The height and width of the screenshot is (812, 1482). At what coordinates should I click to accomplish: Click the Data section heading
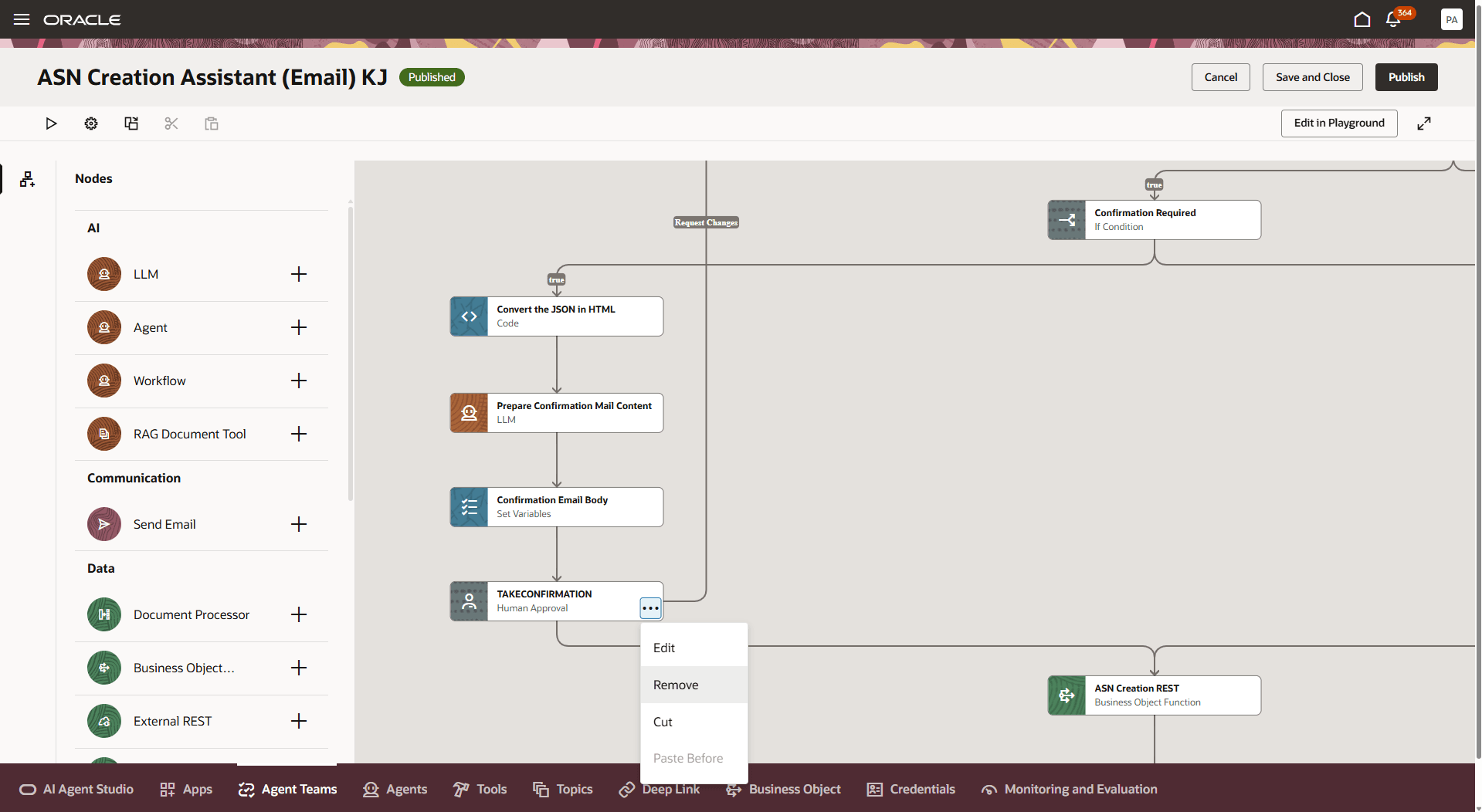(x=100, y=568)
